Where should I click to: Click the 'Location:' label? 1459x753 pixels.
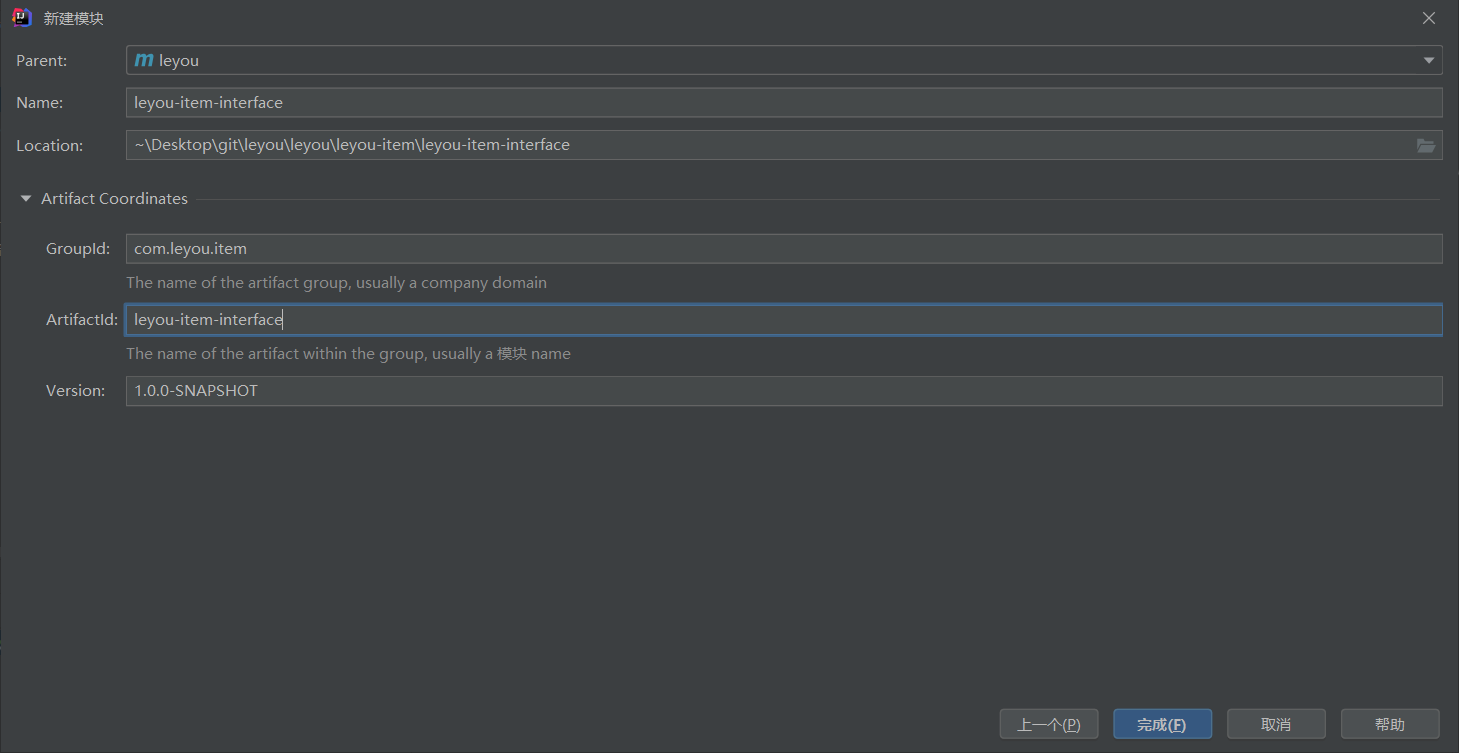pyautogui.click(x=50, y=145)
